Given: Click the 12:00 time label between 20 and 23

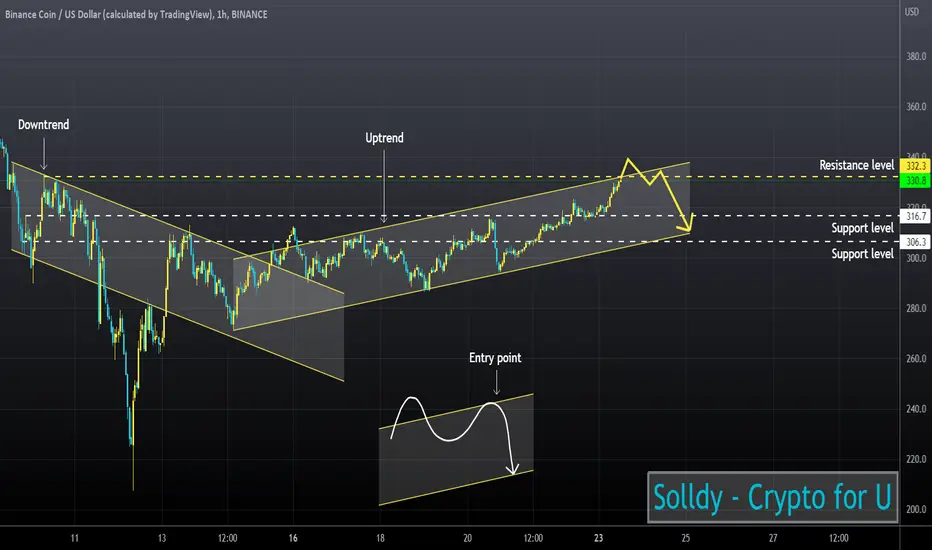Looking at the screenshot, I should [533, 538].
